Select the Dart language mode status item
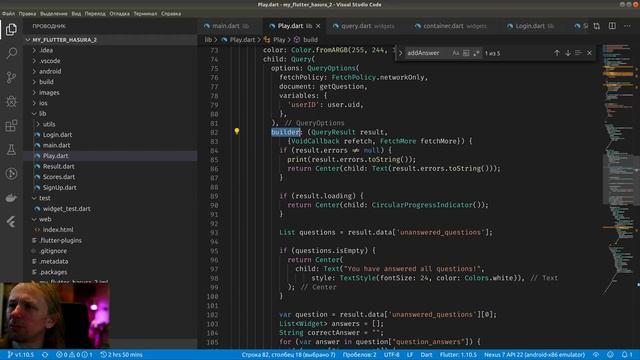The width and height of the screenshot is (640, 360). [x=426, y=355]
